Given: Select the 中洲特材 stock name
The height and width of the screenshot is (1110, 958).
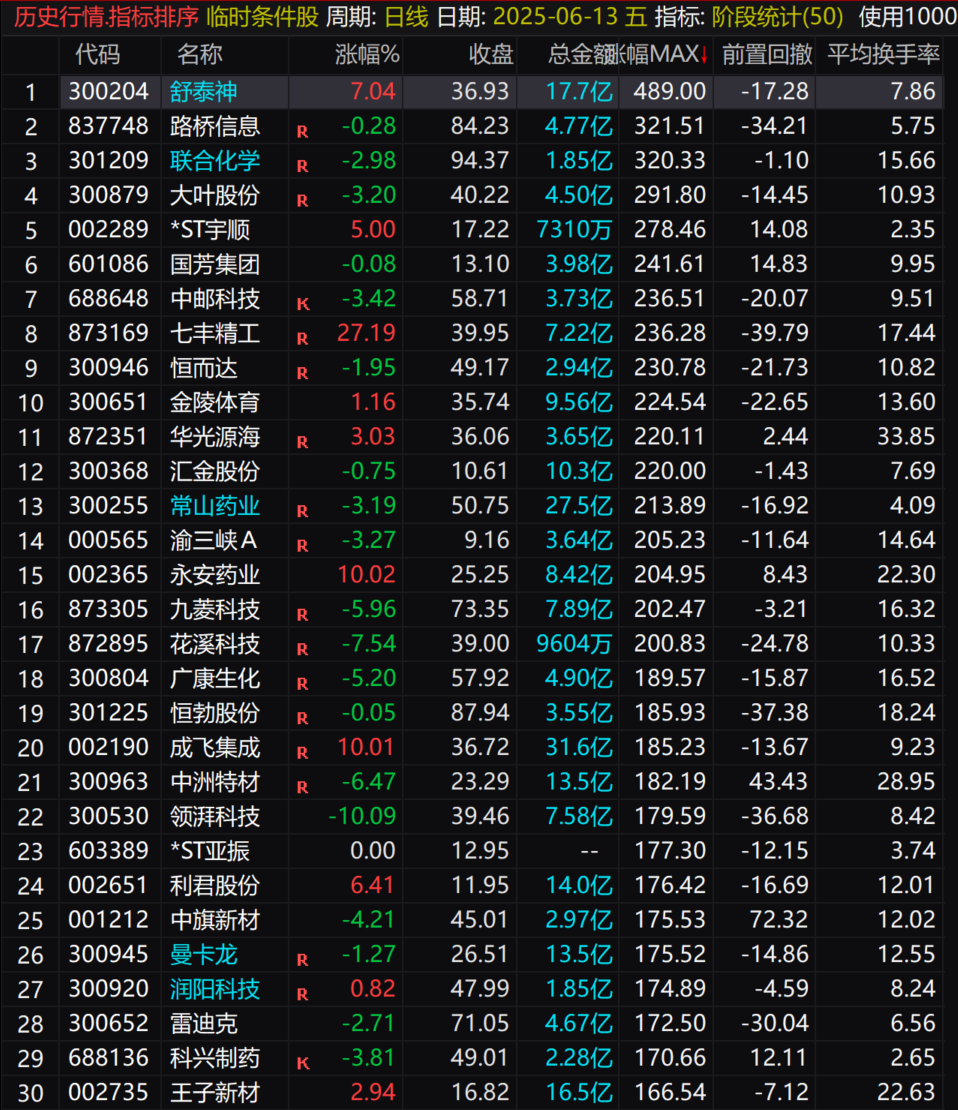Looking at the screenshot, I should click(x=215, y=782).
